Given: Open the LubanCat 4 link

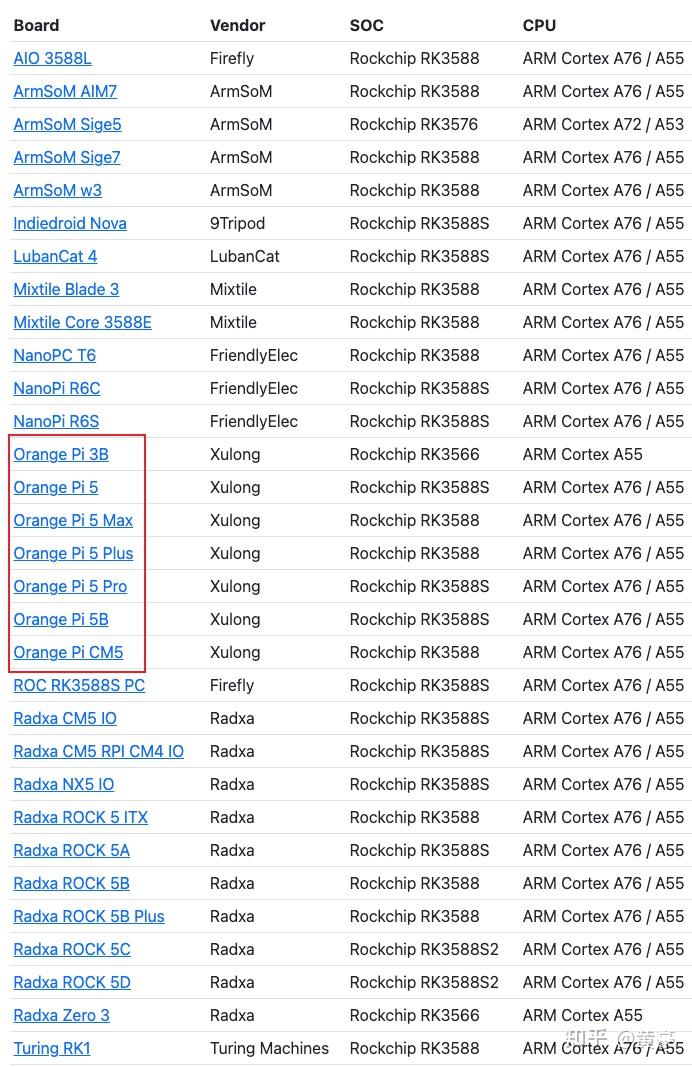Looking at the screenshot, I should [55, 256].
